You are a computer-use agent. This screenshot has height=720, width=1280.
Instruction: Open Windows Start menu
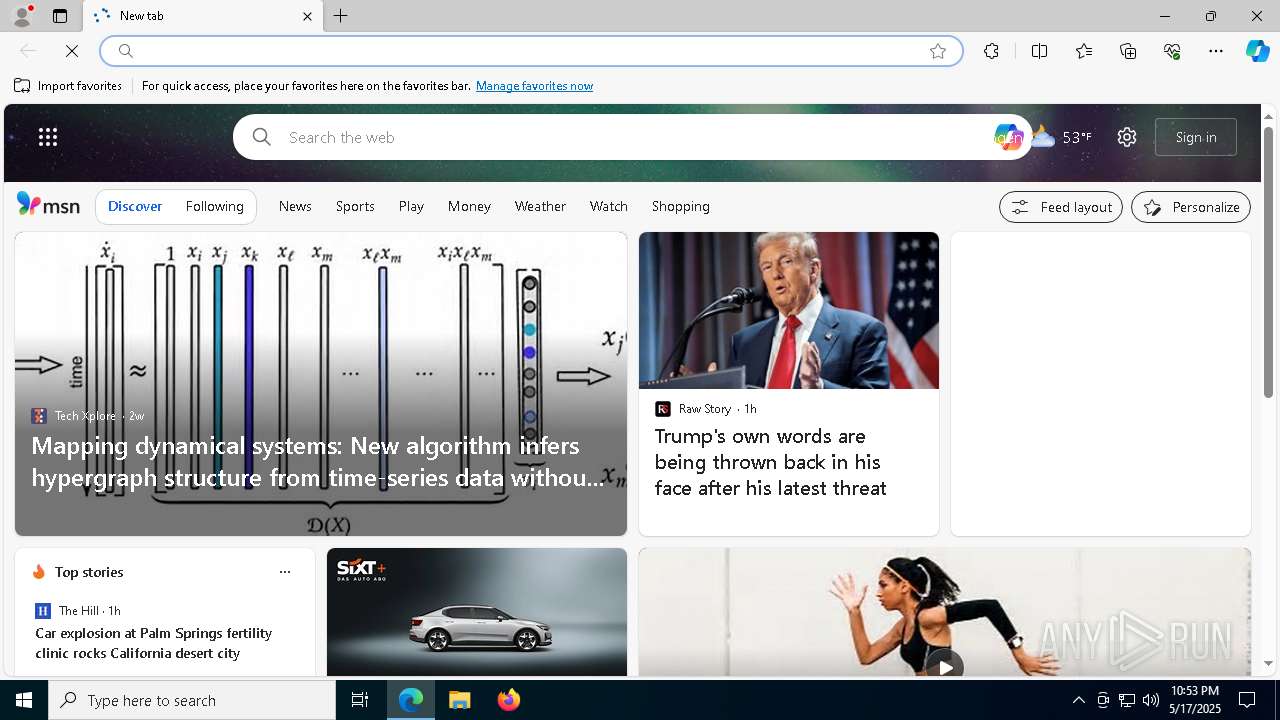click(x=24, y=700)
